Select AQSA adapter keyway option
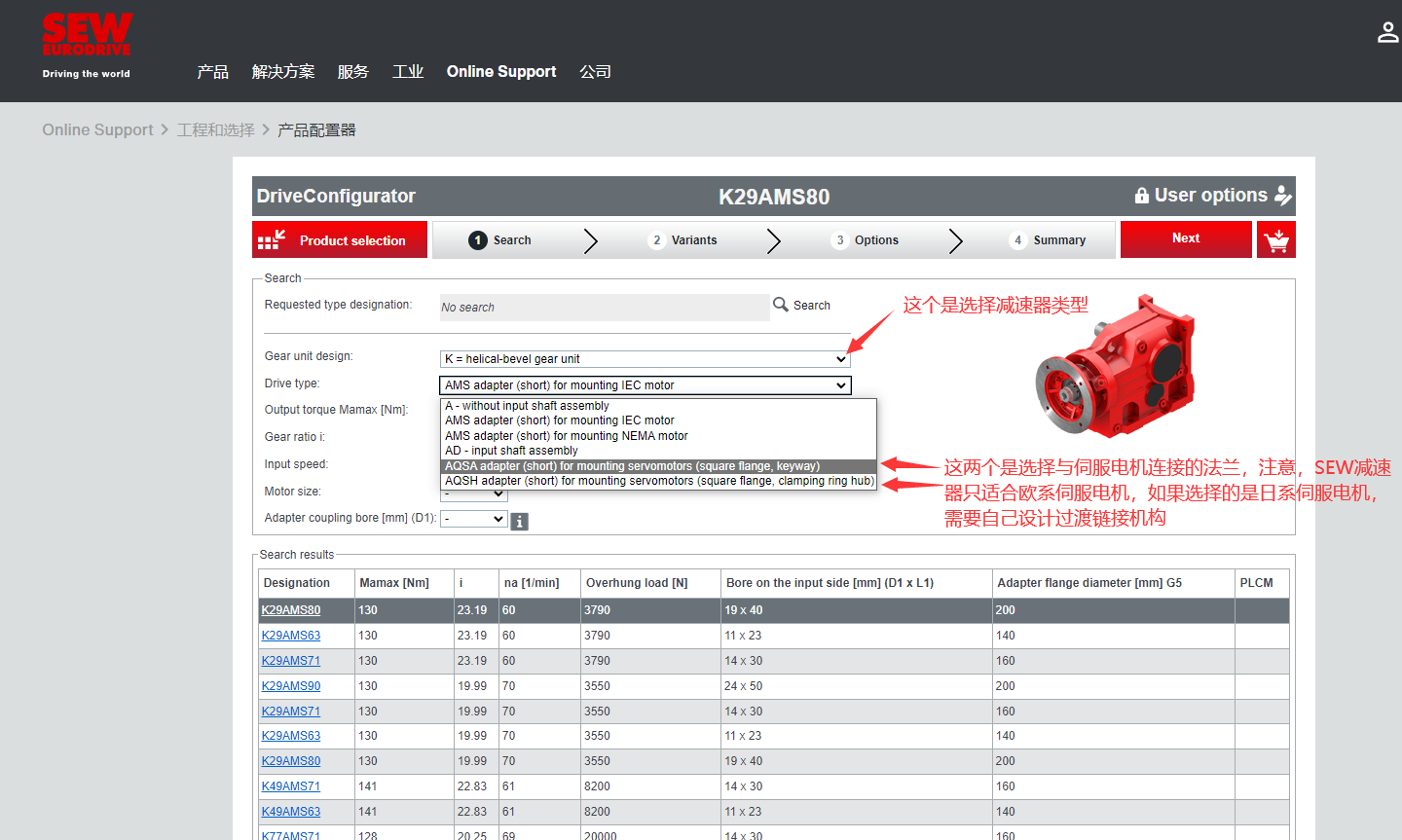 [659, 466]
